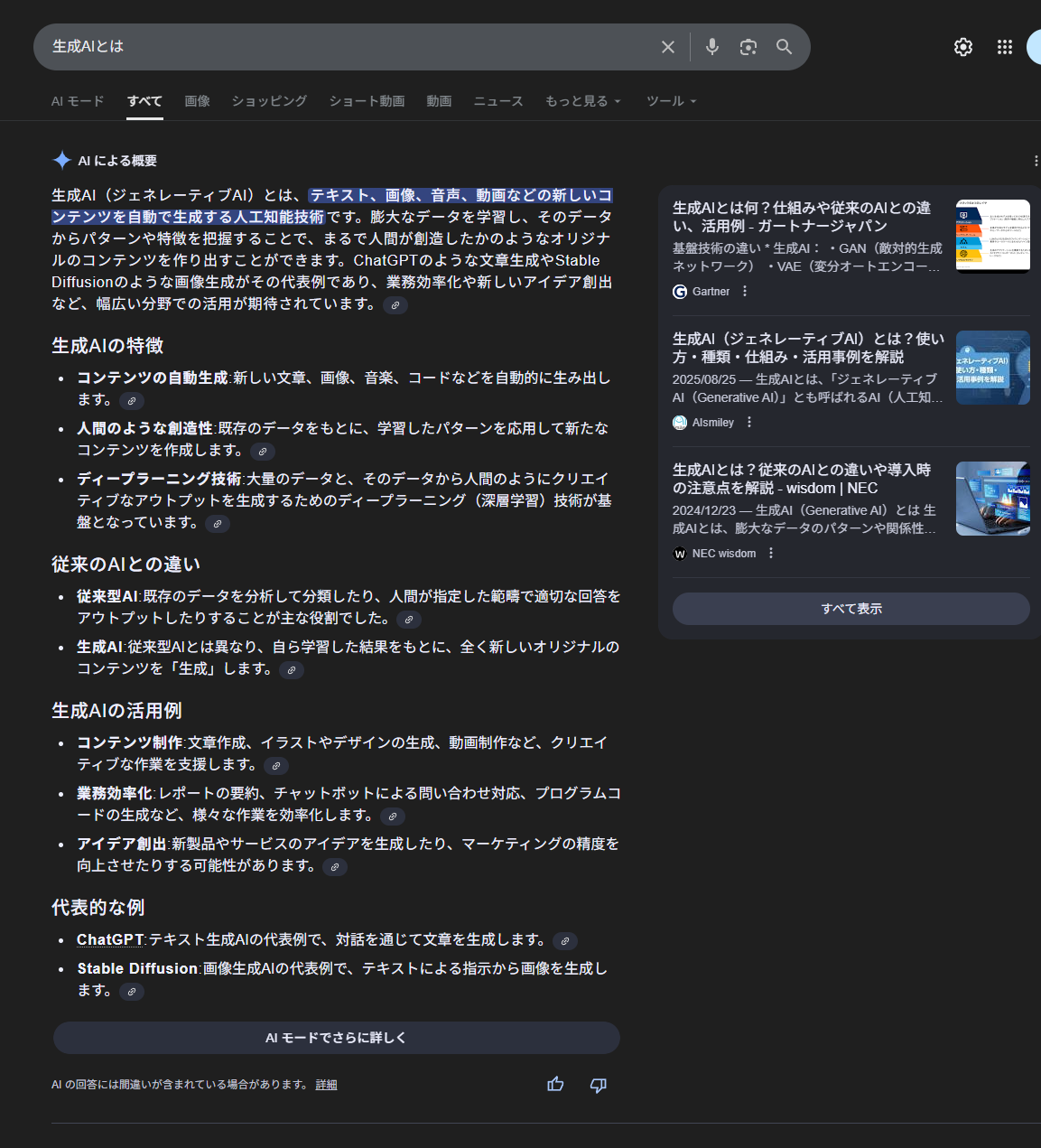
Task: Clear the search box with the X icon
Action: pos(668,47)
